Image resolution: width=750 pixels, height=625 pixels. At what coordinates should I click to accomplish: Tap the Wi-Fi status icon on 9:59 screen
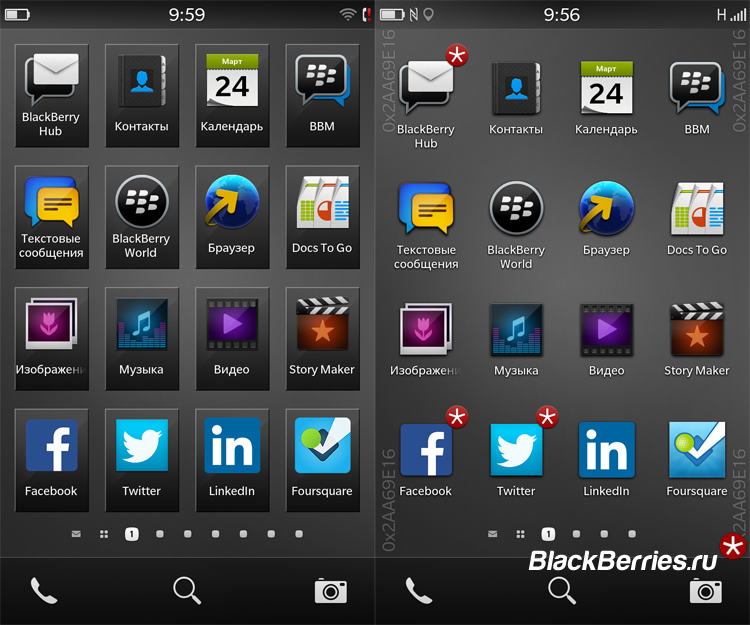pyautogui.click(x=348, y=15)
